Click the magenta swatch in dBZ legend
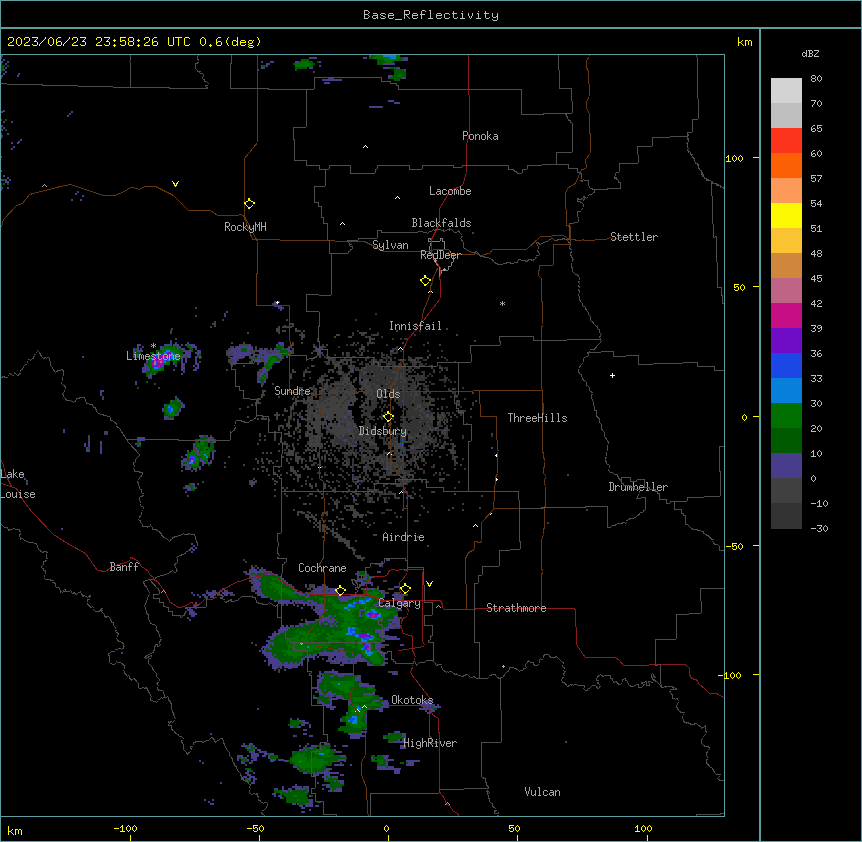 tap(786, 315)
